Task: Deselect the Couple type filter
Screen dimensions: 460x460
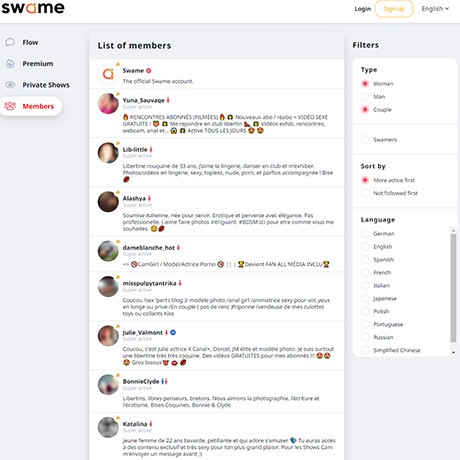Action: [365, 110]
